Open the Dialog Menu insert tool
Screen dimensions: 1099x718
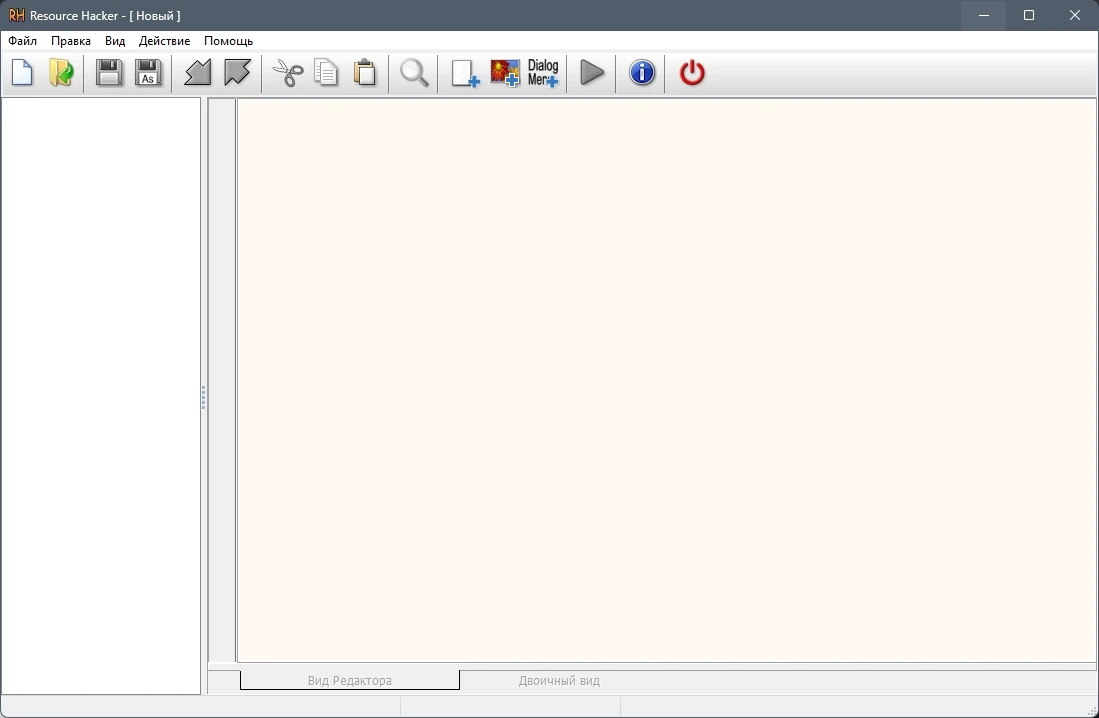coord(543,73)
